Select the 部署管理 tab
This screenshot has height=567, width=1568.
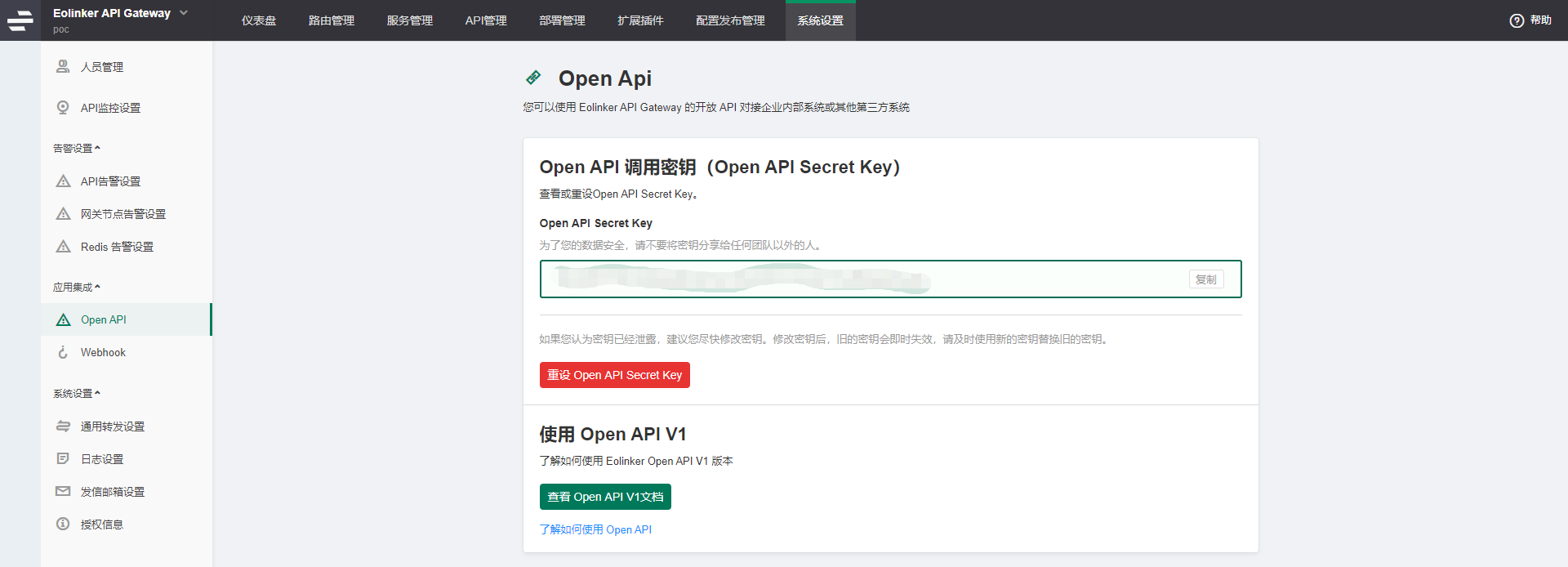[562, 20]
